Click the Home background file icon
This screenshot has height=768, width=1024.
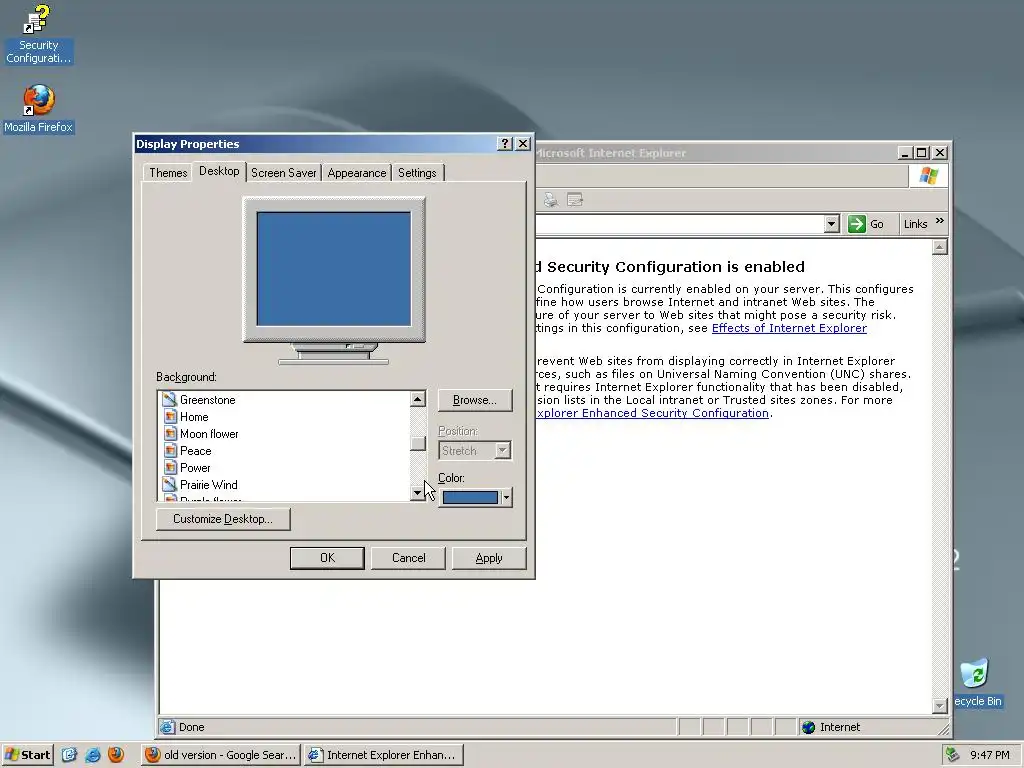[170, 416]
